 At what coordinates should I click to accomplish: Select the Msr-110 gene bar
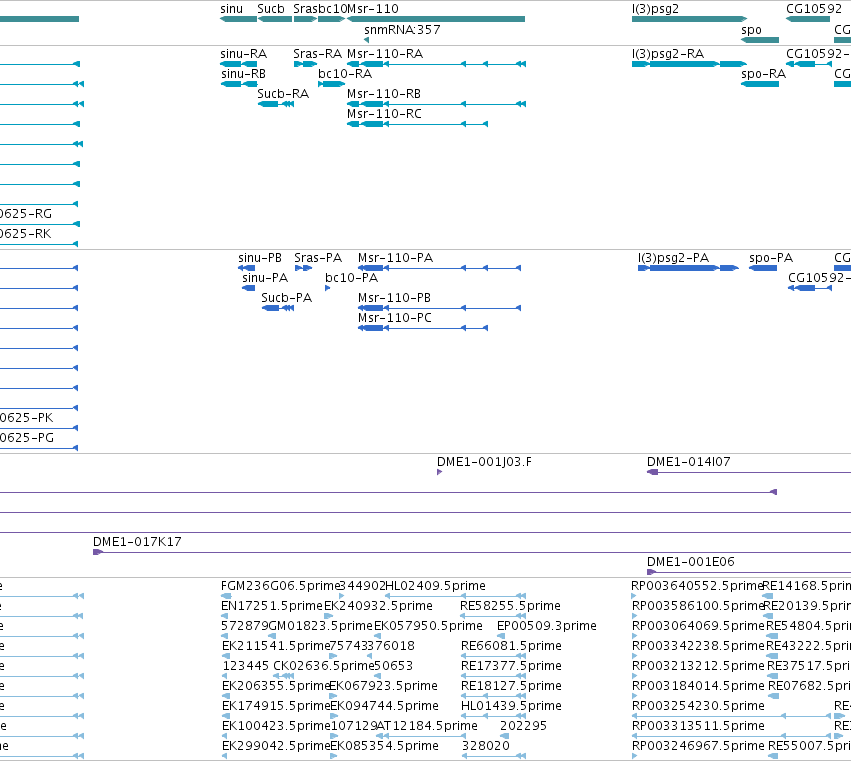[x=436, y=19]
